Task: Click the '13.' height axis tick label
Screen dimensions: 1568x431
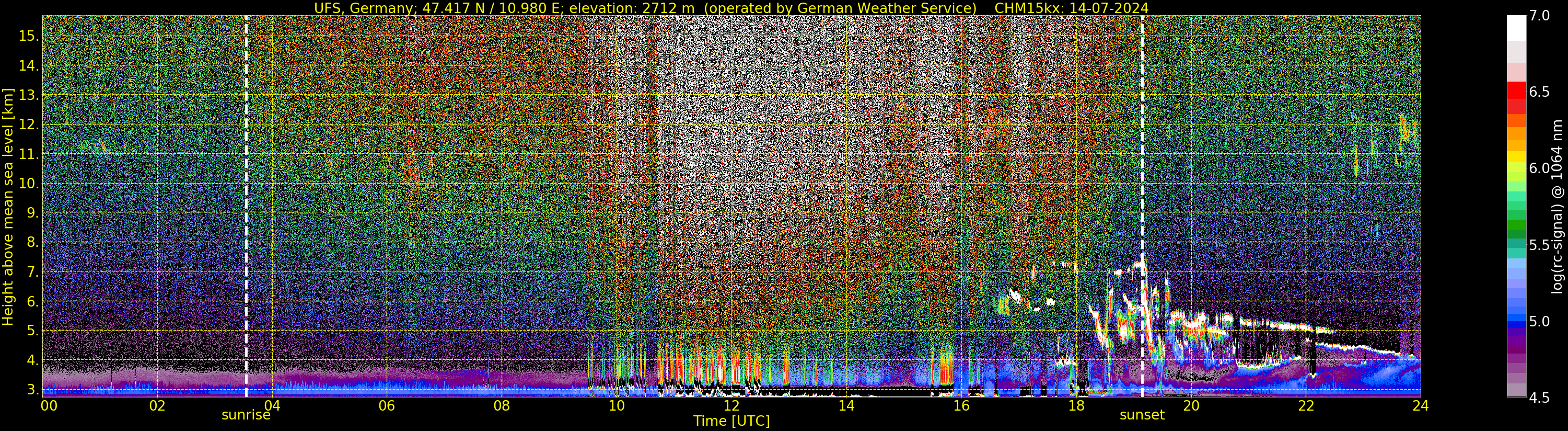Action: pyautogui.click(x=28, y=95)
